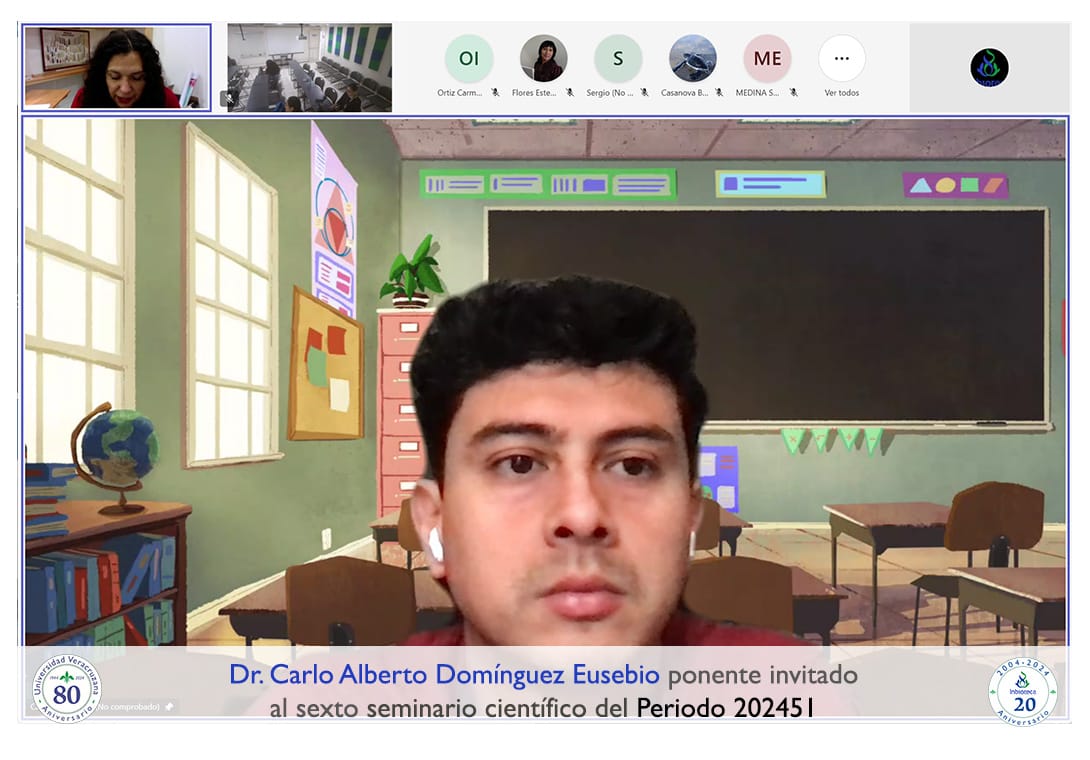Toggle the microphone icon next to Ortiz Carm
This screenshot has width=1090, height=760.
(x=495, y=93)
